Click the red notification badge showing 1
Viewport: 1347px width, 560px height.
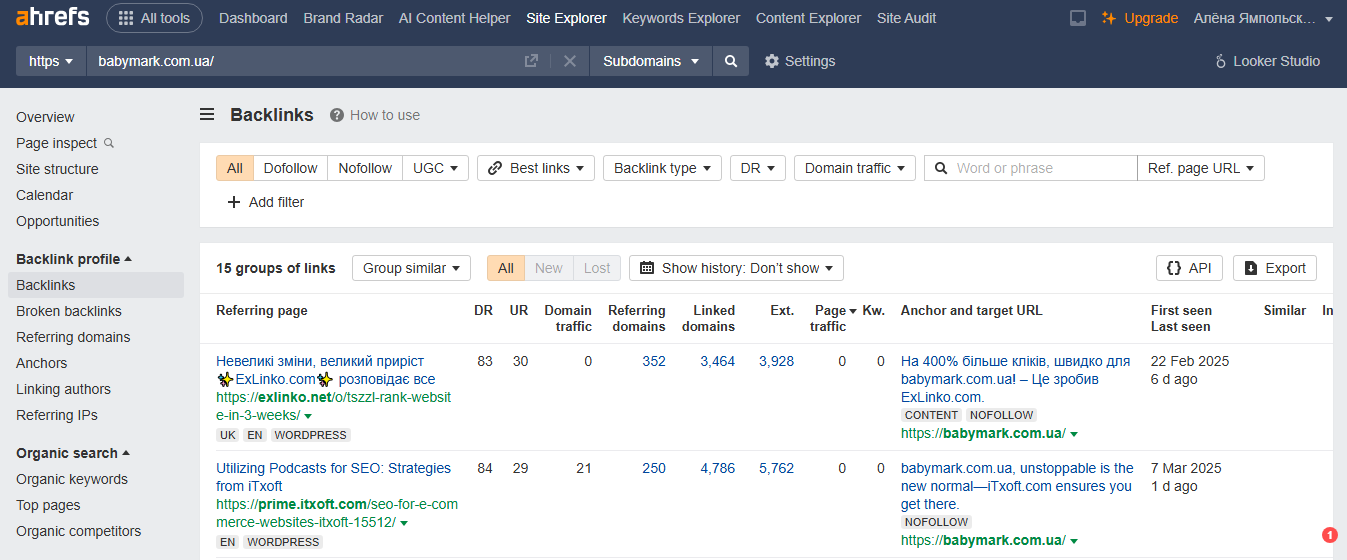pos(1329,535)
